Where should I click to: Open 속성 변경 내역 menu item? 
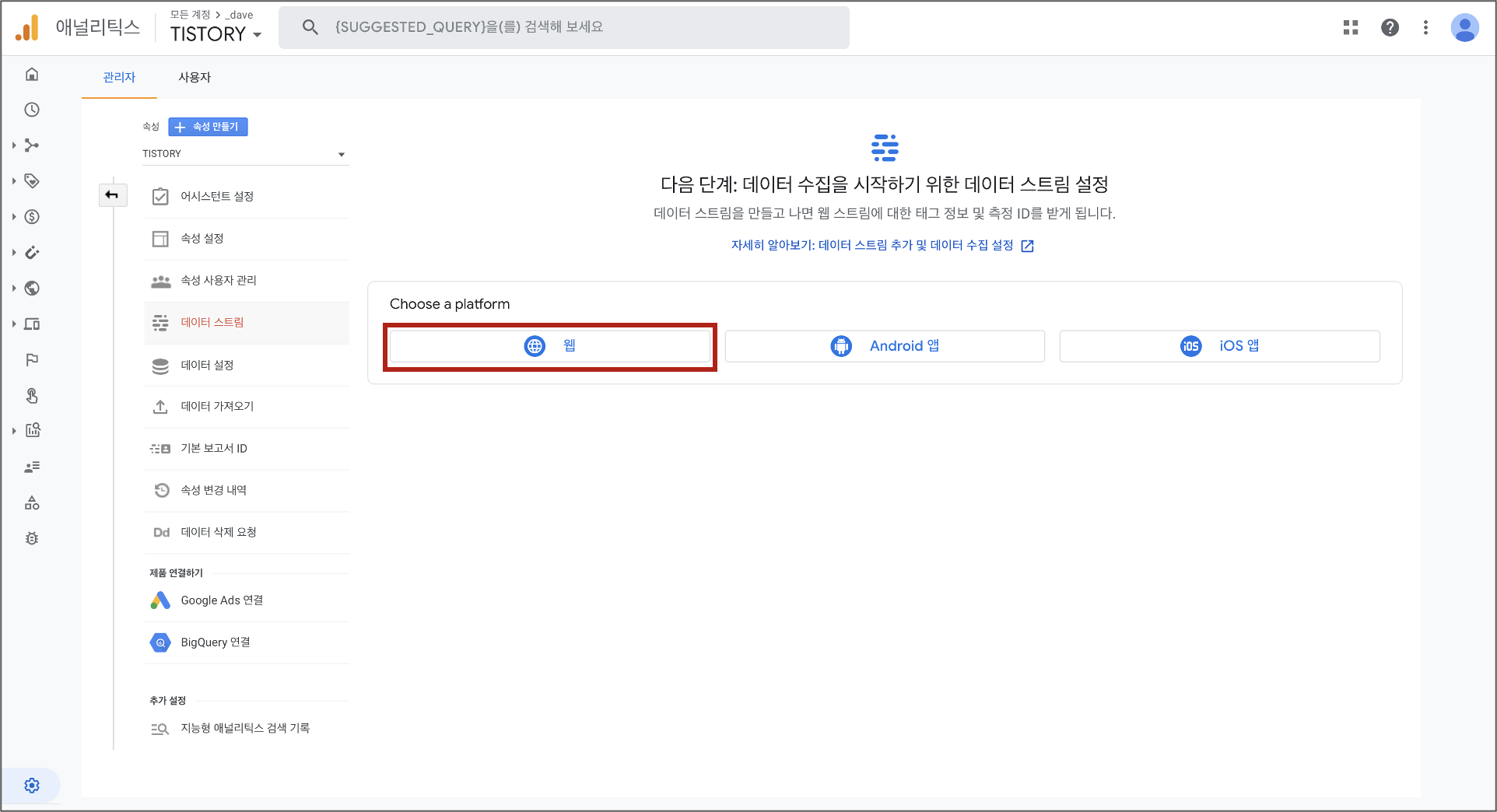pyautogui.click(x=247, y=491)
